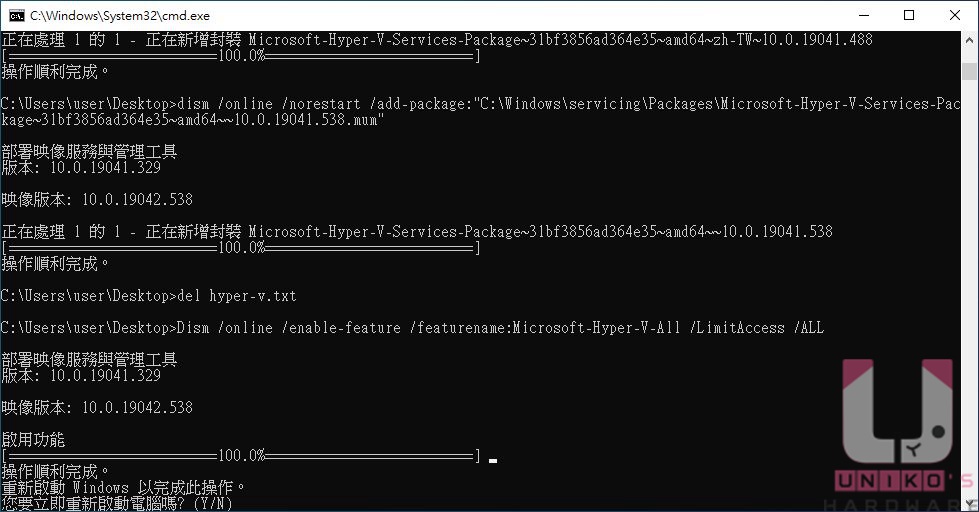This screenshot has width=979, height=512.
Task: Click the scrollbar up arrow
Action: [970, 39]
